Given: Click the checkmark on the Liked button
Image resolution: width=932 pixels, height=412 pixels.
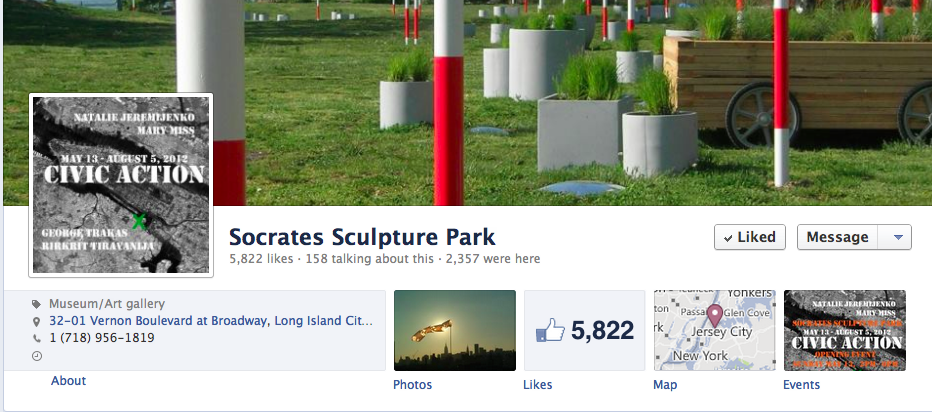Looking at the screenshot, I should pyautogui.click(x=728, y=238).
